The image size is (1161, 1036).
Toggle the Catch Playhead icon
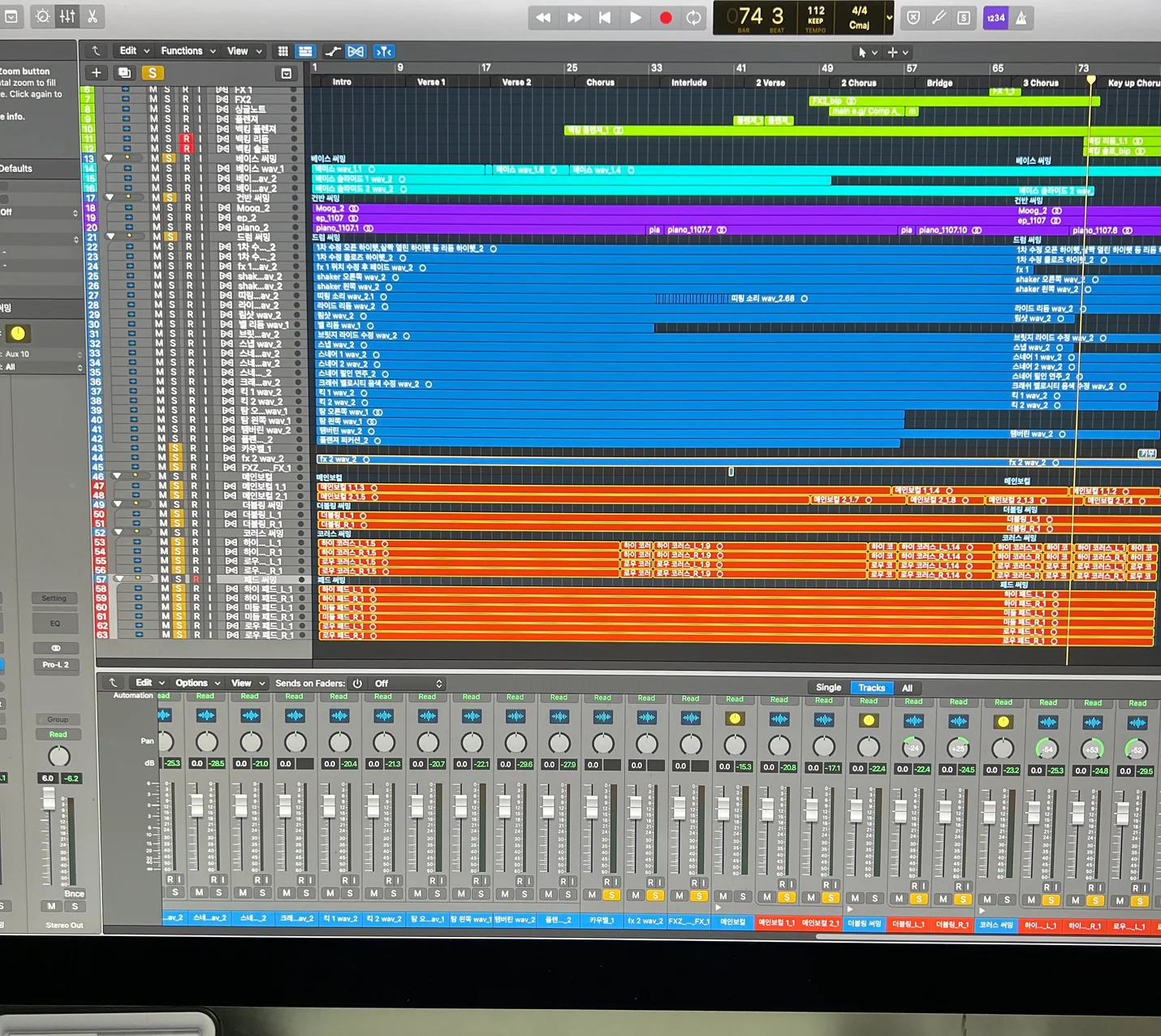[x=384, y=51]
